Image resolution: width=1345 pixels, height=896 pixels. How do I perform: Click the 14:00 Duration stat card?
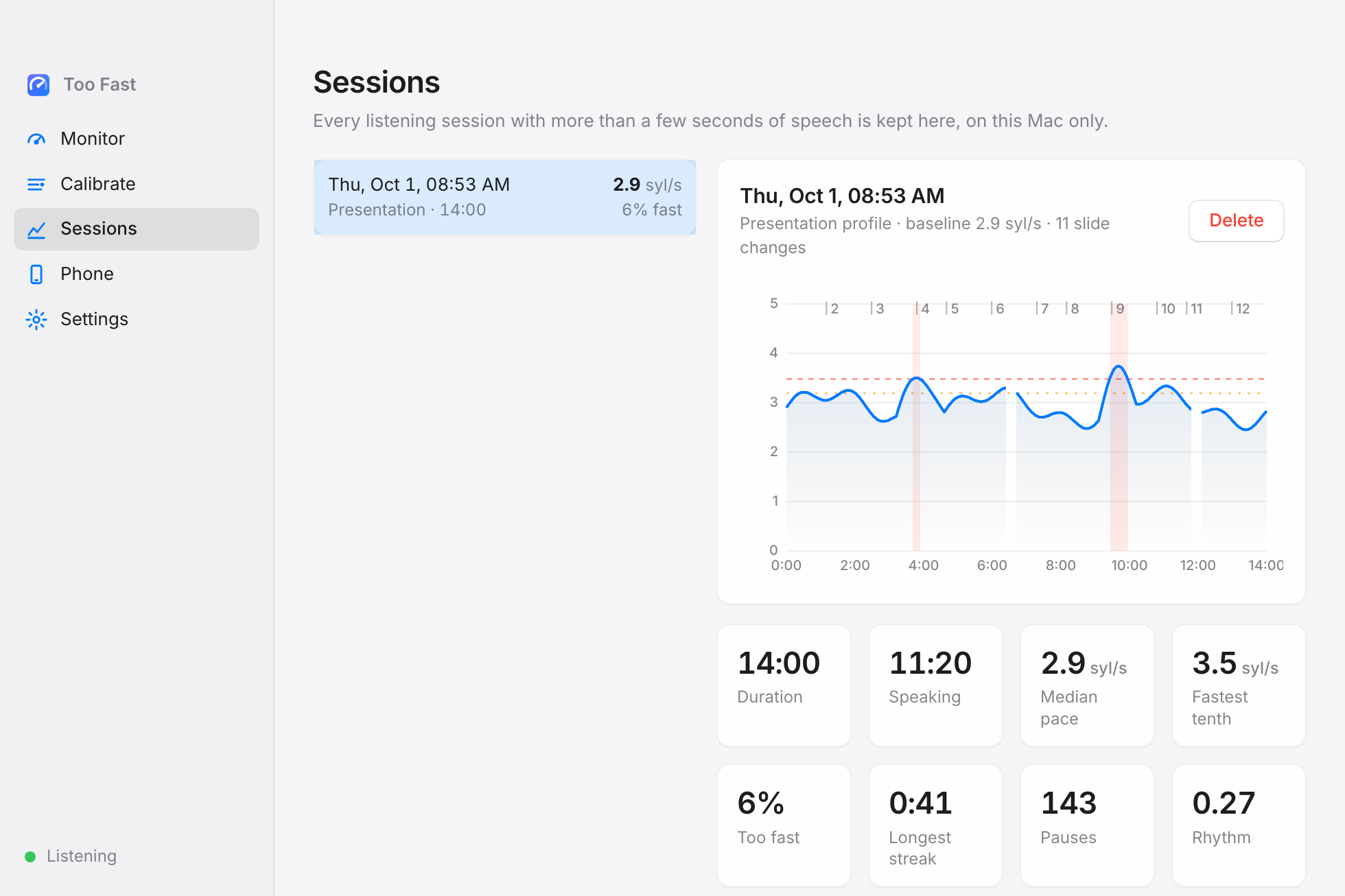(784, 685)
